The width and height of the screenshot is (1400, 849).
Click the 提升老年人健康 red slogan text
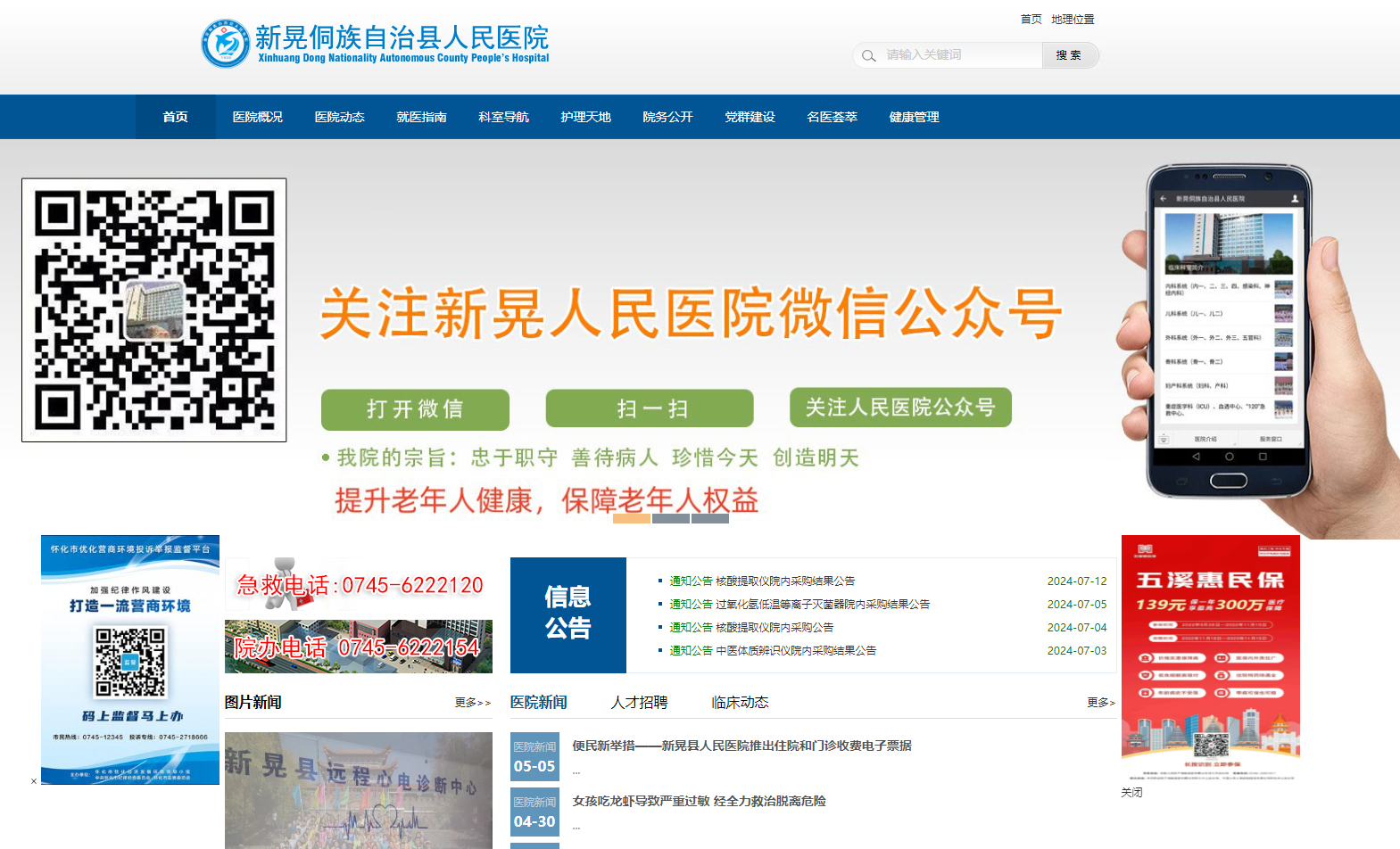point(547,500)
